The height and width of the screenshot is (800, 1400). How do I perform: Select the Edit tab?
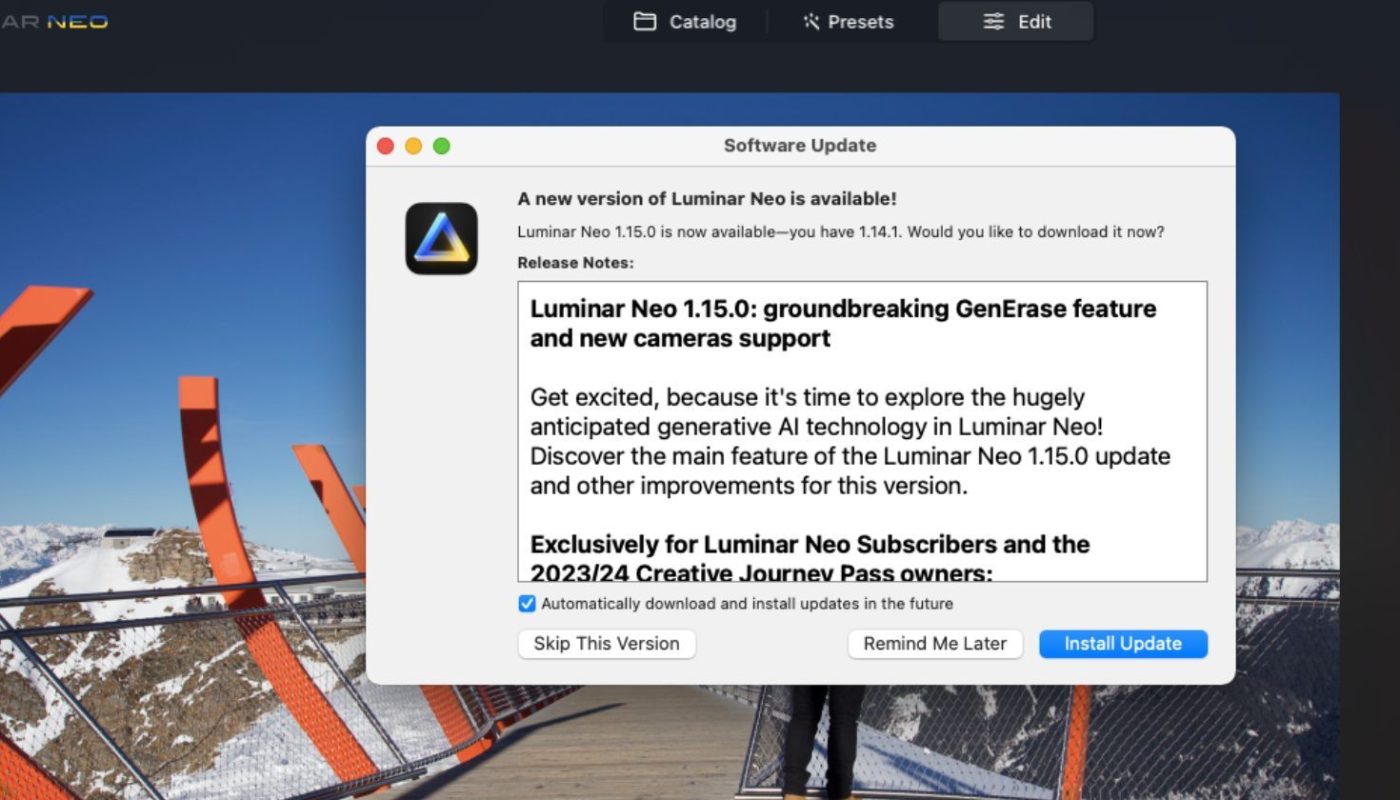pyautogui.click(x=1016, y=21)
